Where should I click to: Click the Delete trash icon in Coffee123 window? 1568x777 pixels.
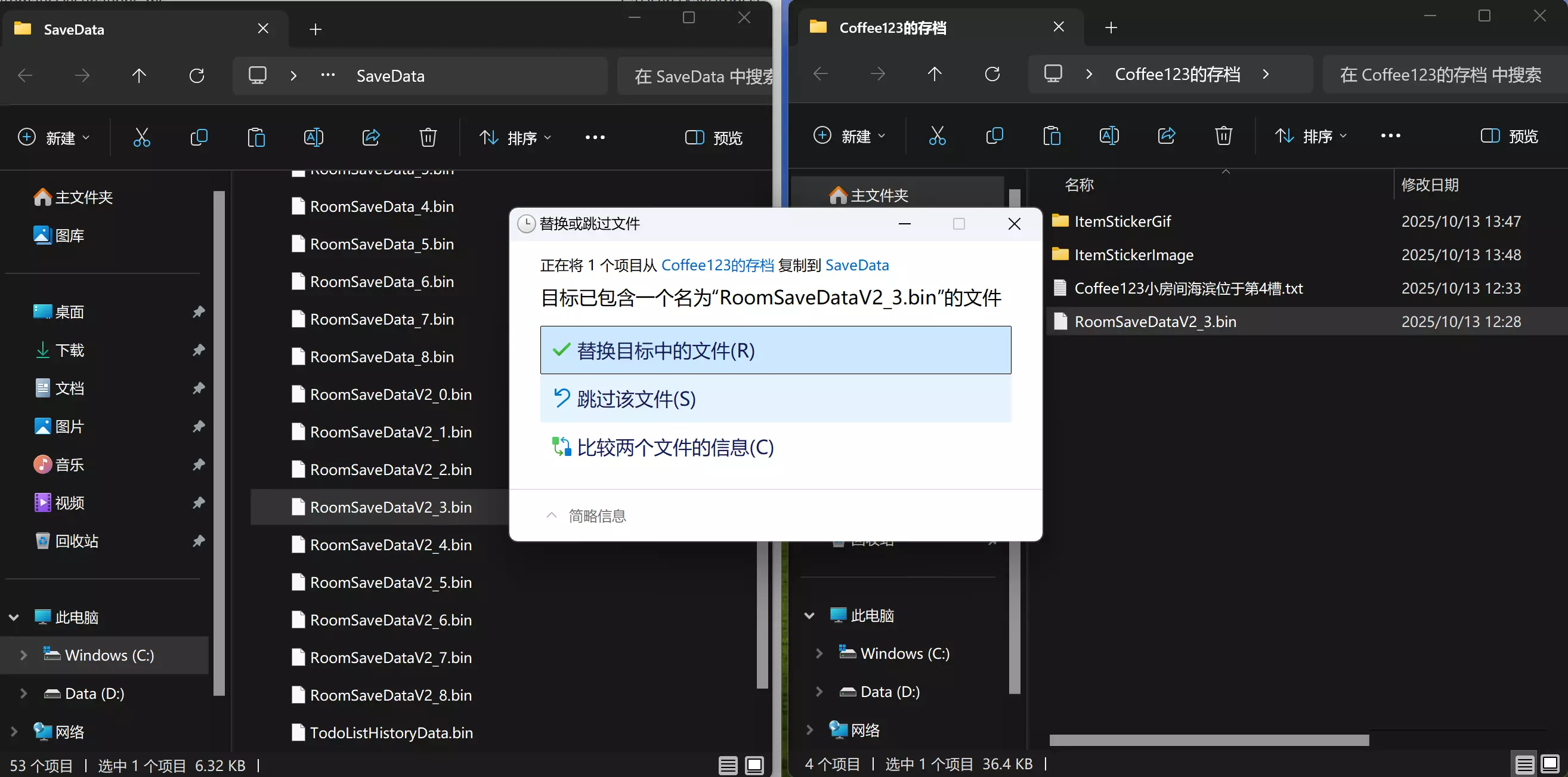tap(1223, 136)
